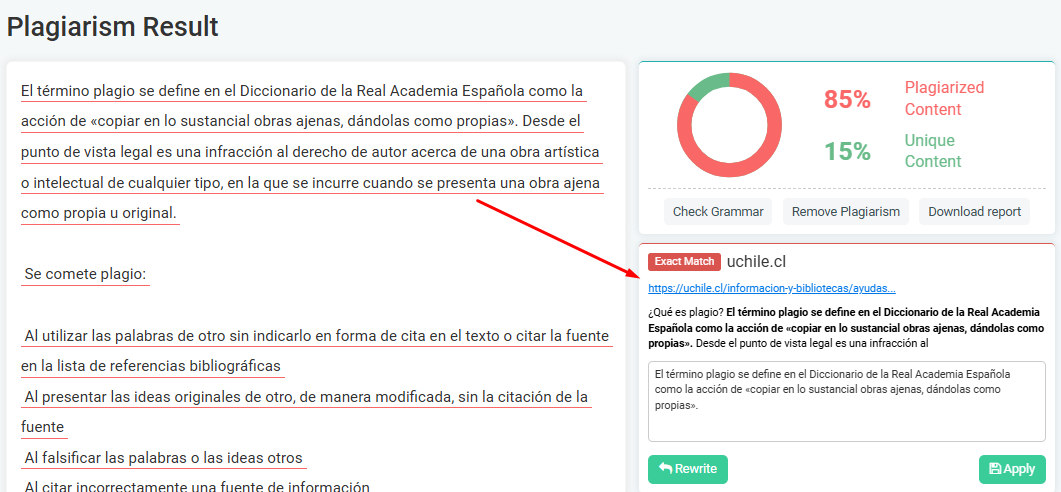Click the Unique Content label
Viewport: 1061px width, 492px height.
[932, 151]
